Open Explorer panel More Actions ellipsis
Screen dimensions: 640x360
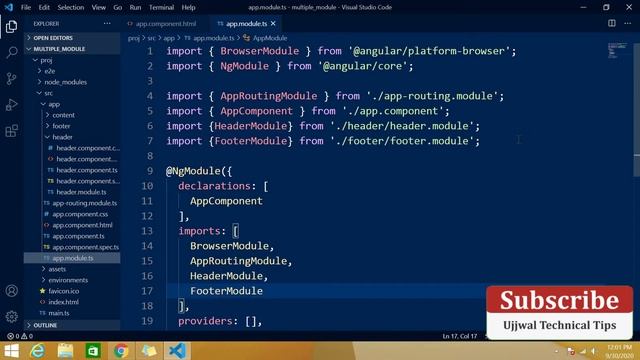tap(107, 24)
